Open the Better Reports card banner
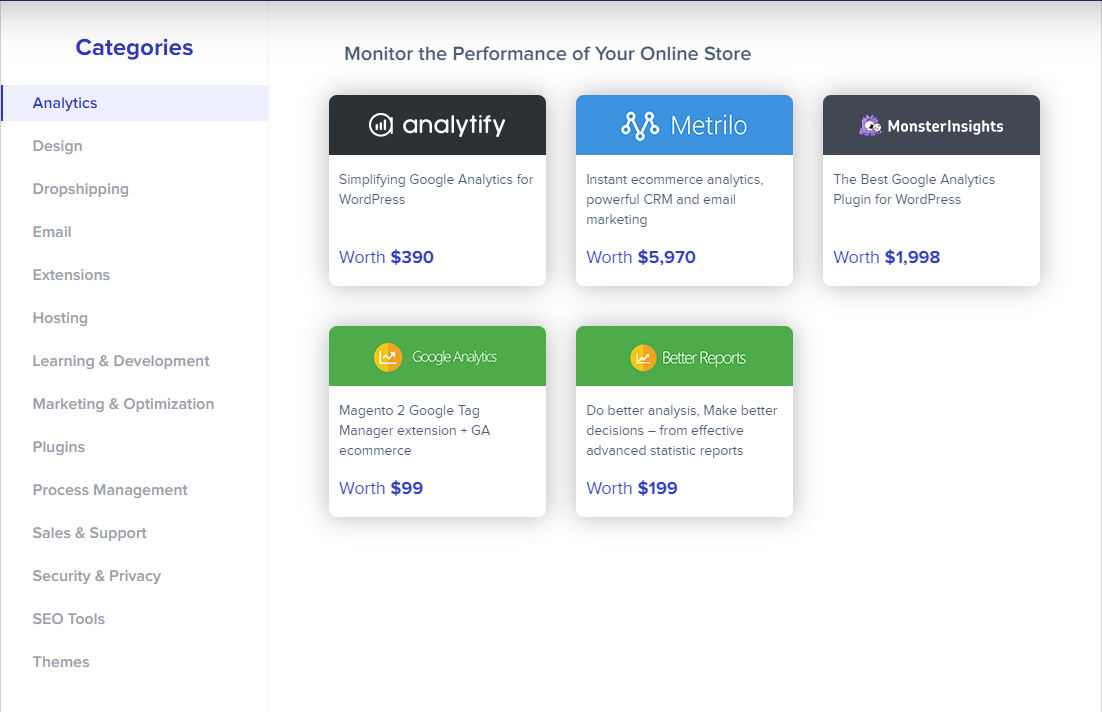The width and height of the screenshot is (1102, 712). (x=685, y=356)
